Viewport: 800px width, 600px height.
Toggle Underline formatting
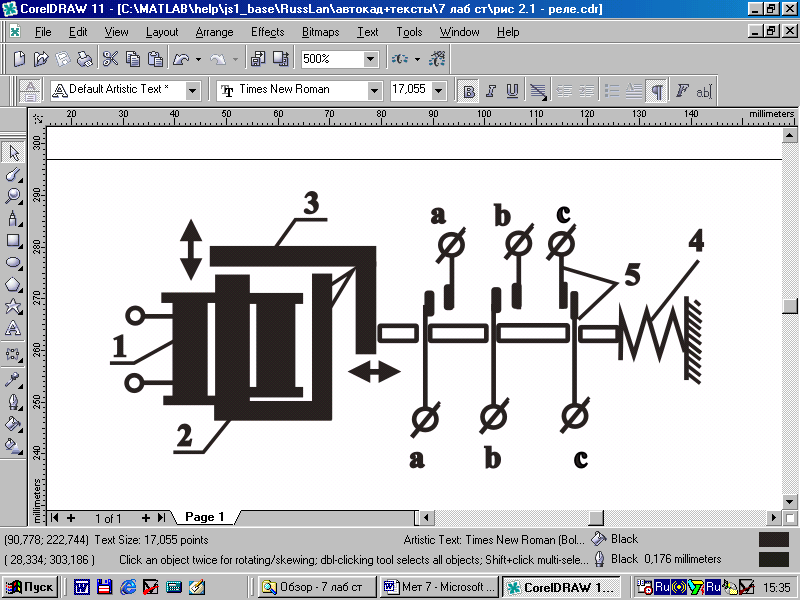coord(512,91)
